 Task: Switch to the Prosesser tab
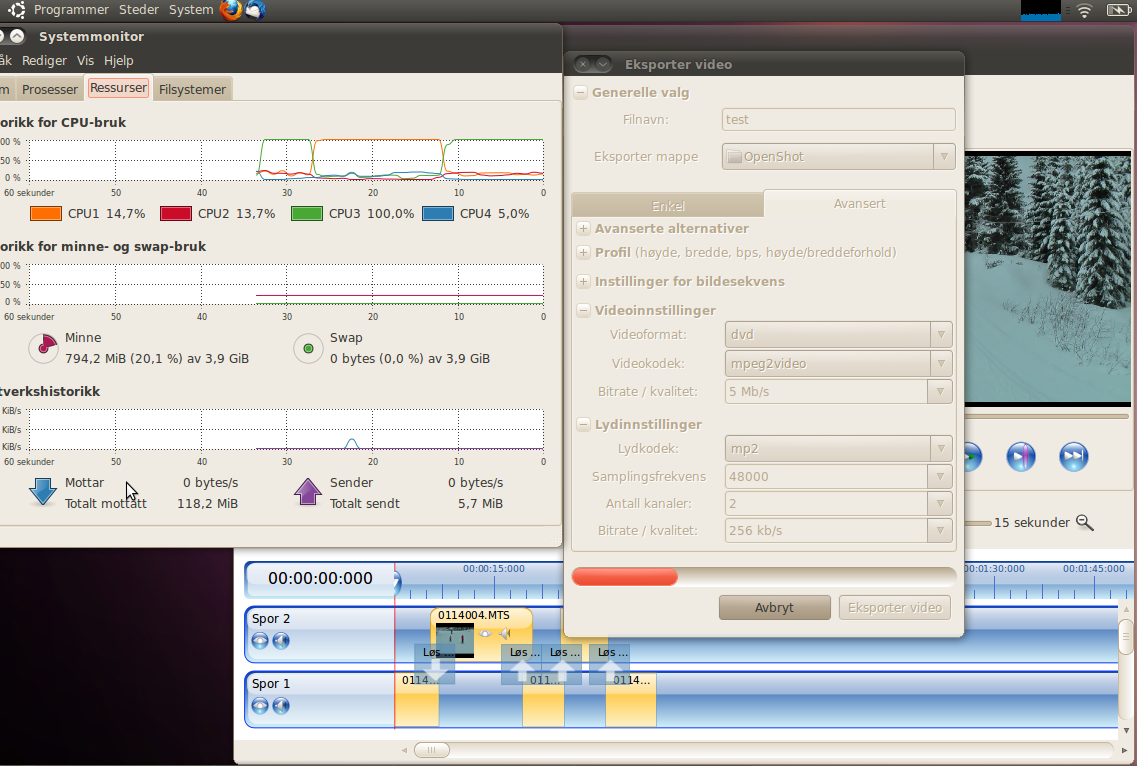50,89
